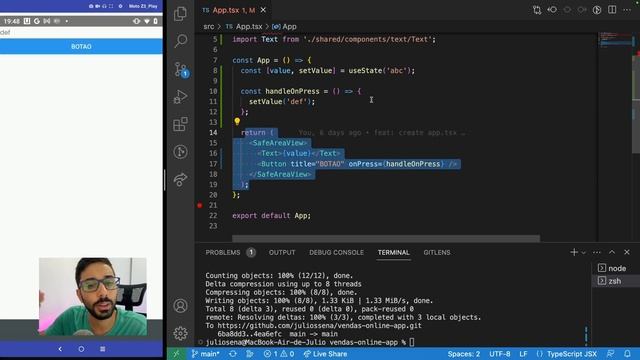The width and height of the screenshot is (640, 360).
Task: Open terminal panel more actions ellipsis
Action: [x=597, y=252]
